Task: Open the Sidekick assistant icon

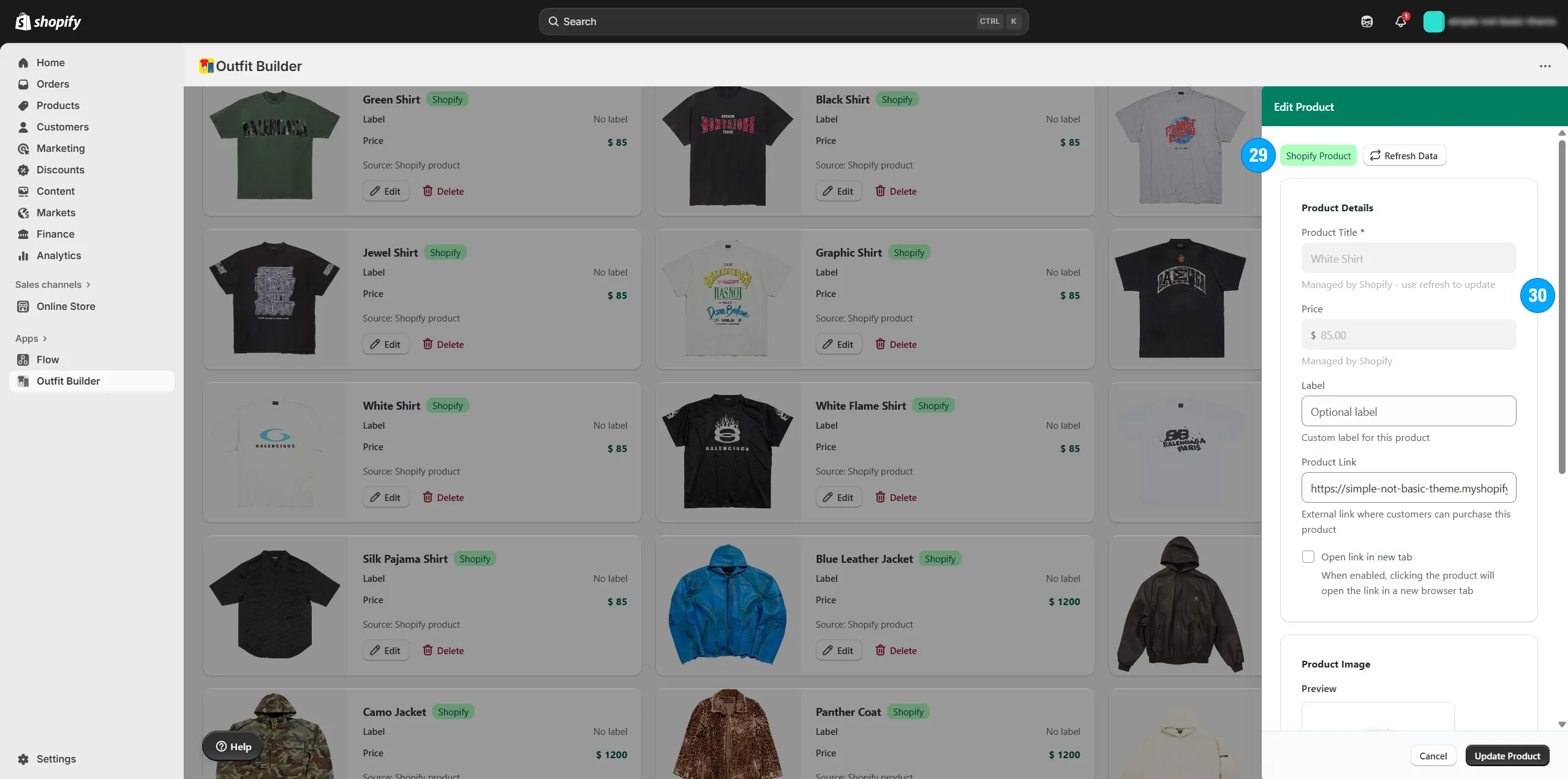Action: tap(1366, 21)
